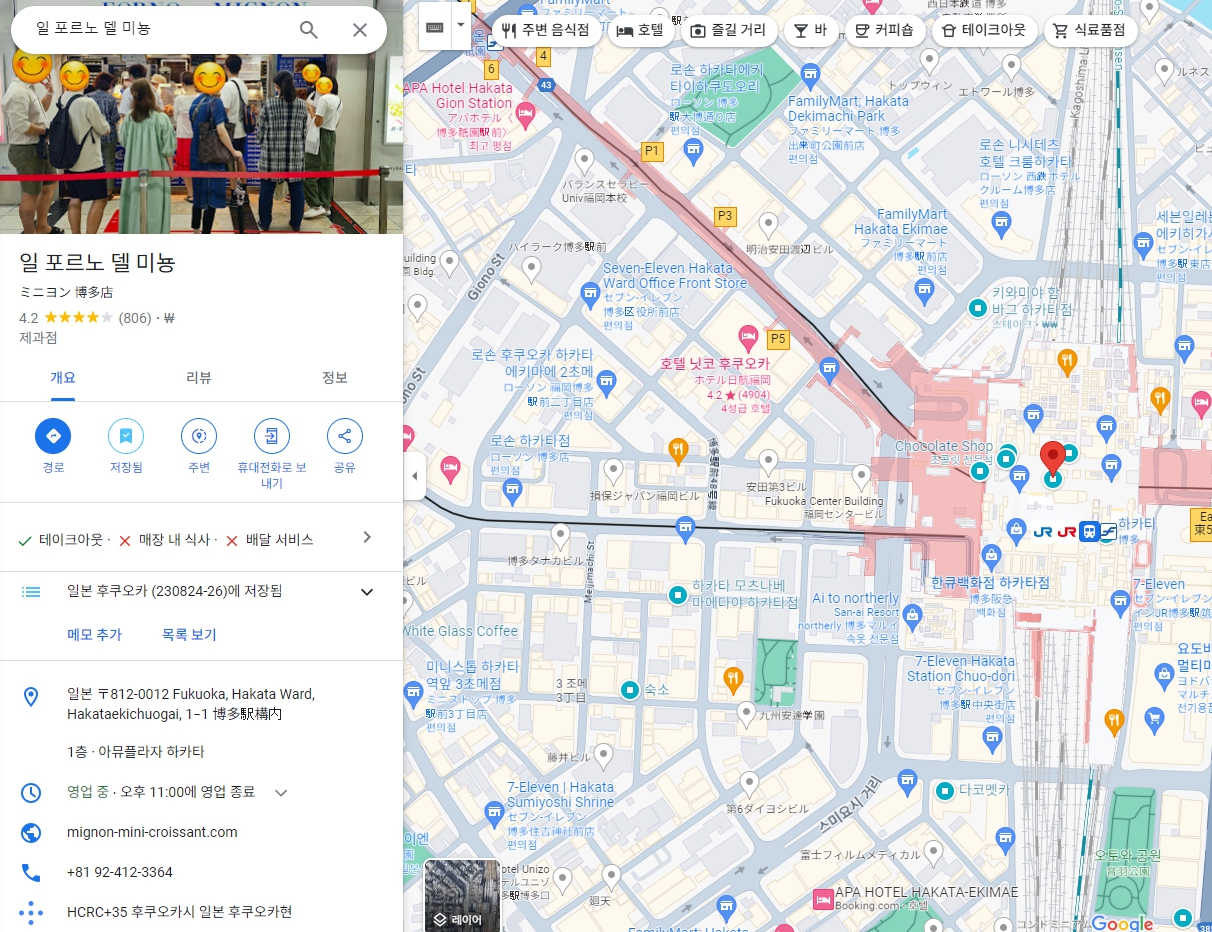Screen dimensions: 1212x932
Task: Click the JR Hakata station icon
Action: click(1090, 532)
